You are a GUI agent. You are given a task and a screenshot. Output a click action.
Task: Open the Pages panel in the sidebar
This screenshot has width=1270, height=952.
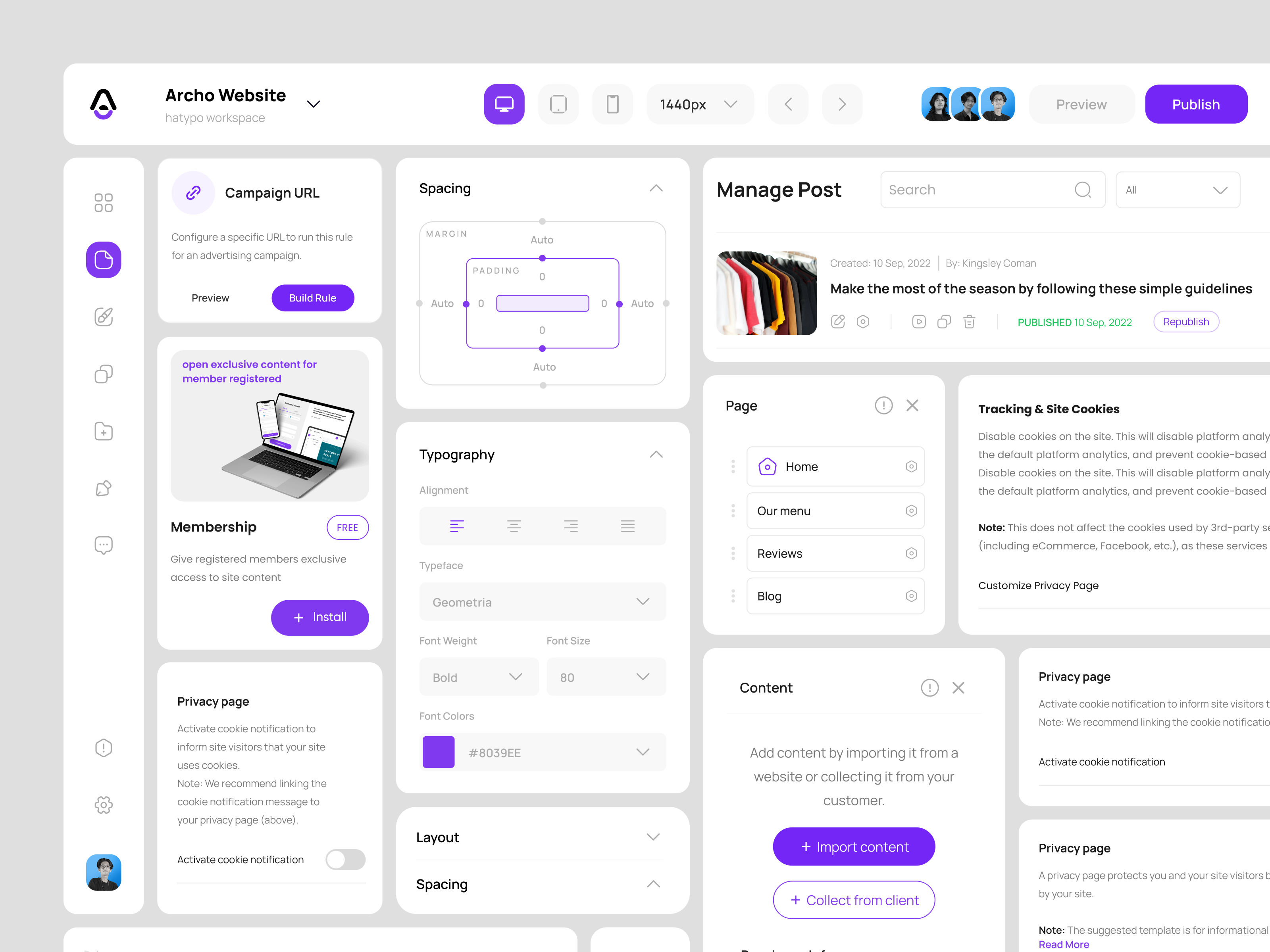pyautogui.click(x=103, y=260)
